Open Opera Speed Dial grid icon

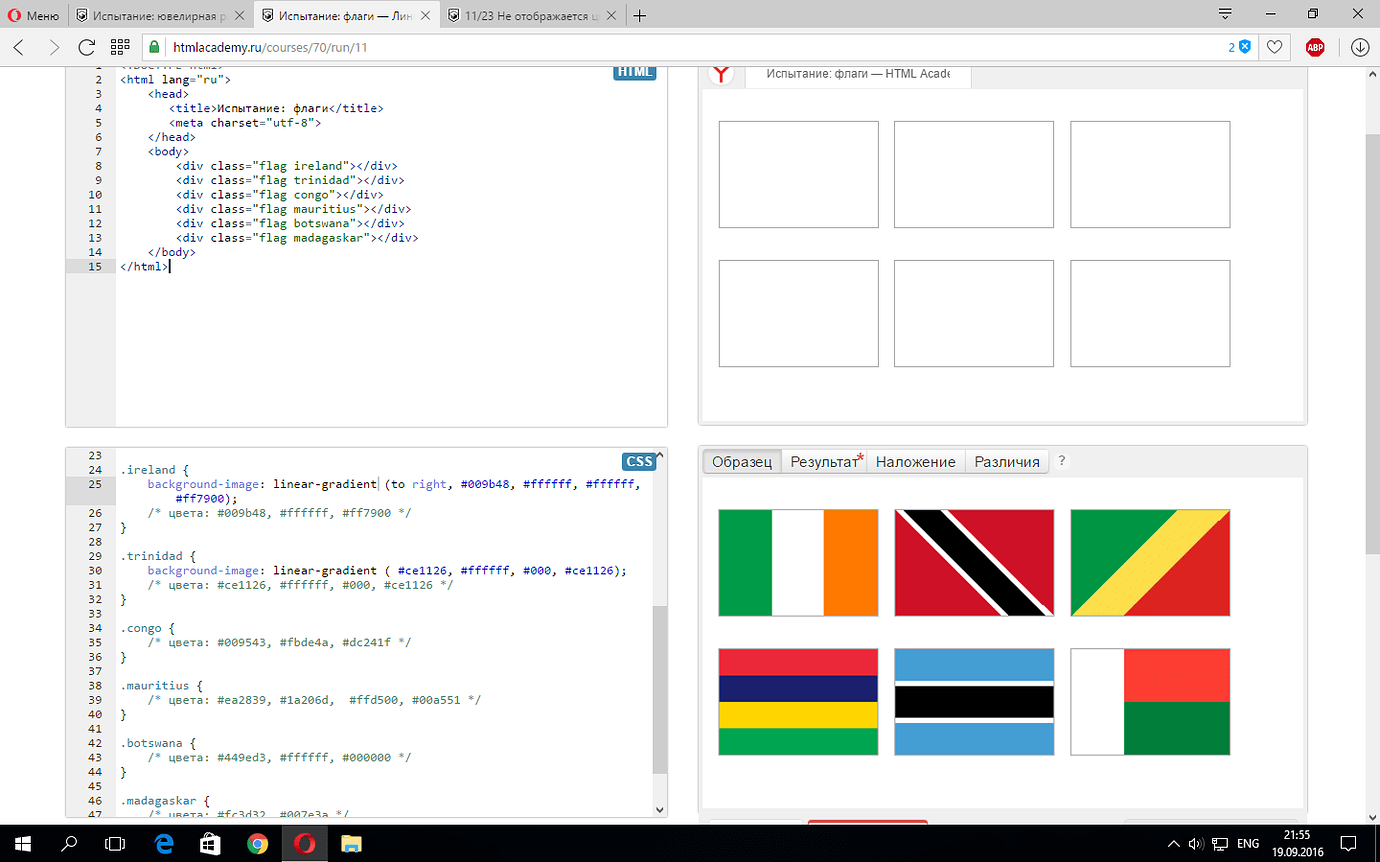coord(120,47)
